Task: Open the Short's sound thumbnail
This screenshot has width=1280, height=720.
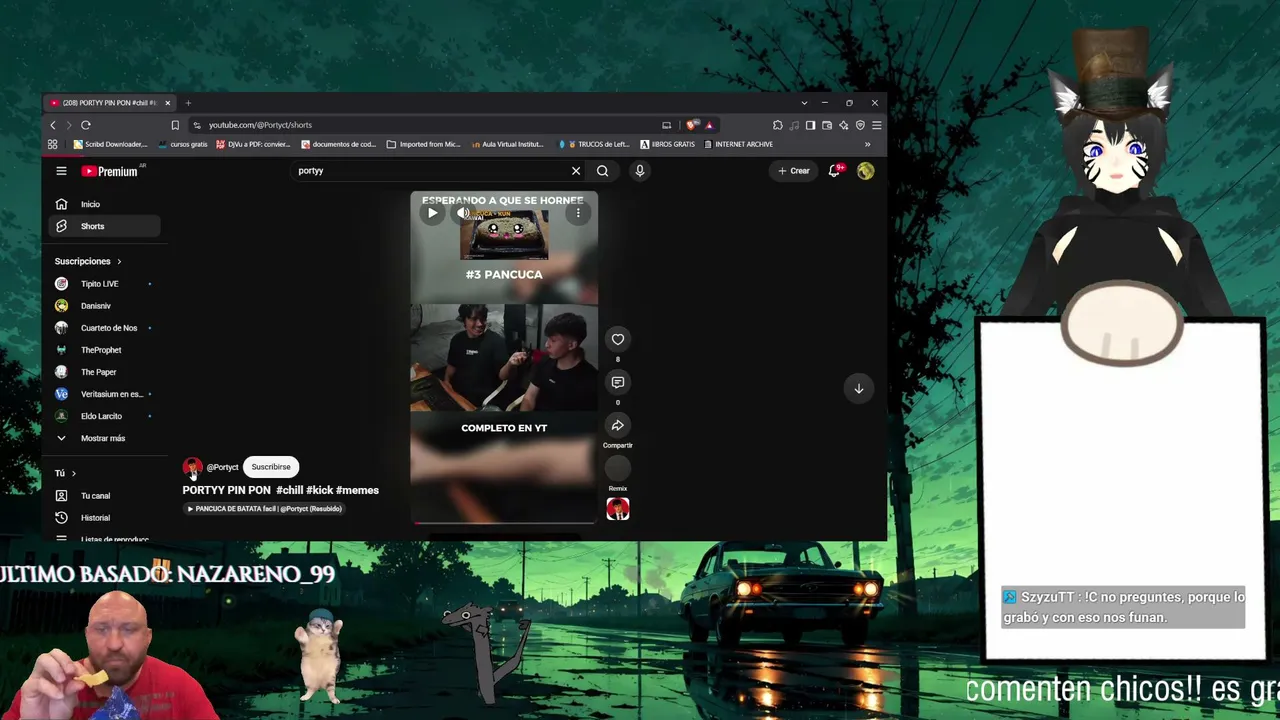Action: click(618, 510)
